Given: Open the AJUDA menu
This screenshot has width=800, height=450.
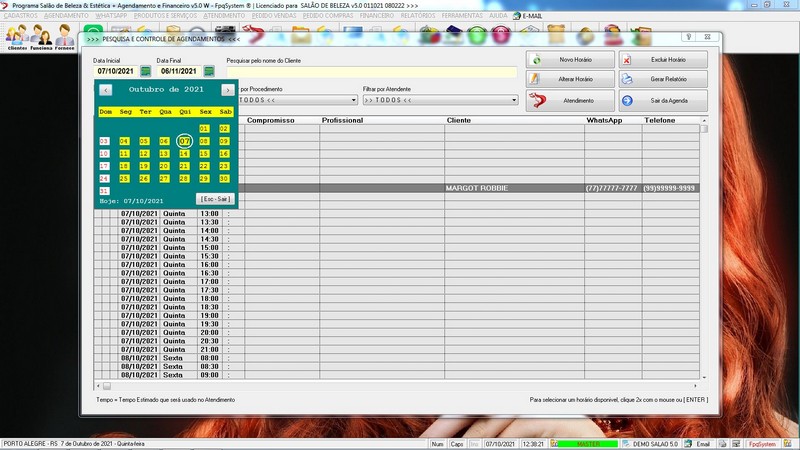Looking at the screenshot, I should [x=498, y=16].
